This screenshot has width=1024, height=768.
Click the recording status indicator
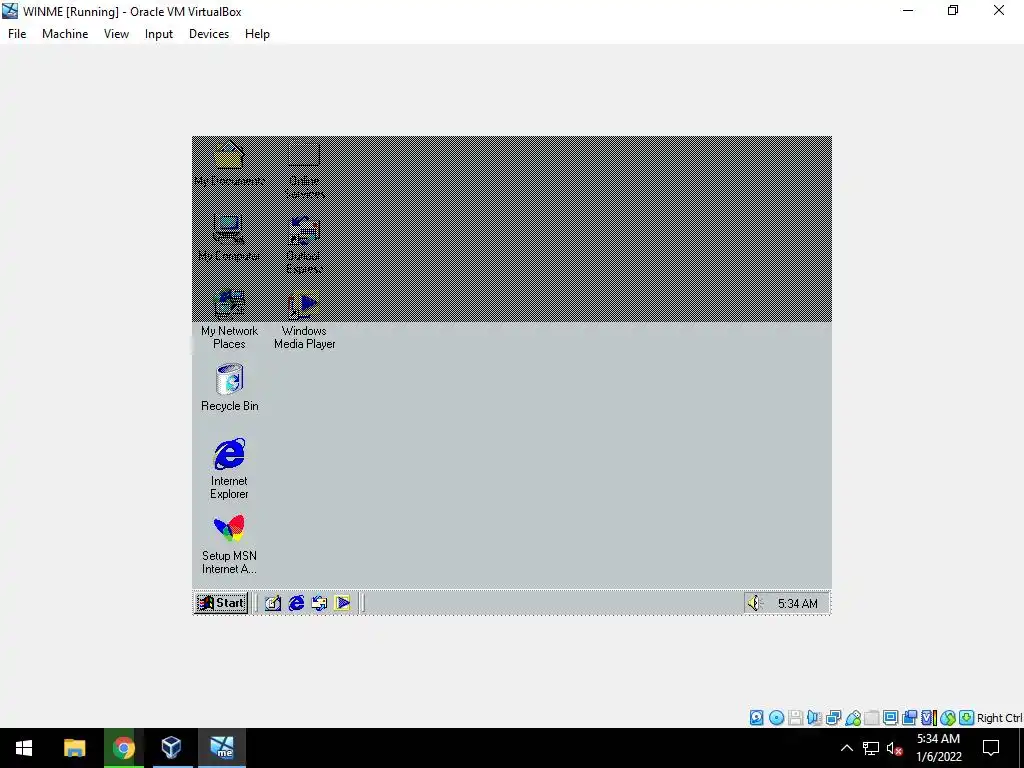click(x=909, y=718)
